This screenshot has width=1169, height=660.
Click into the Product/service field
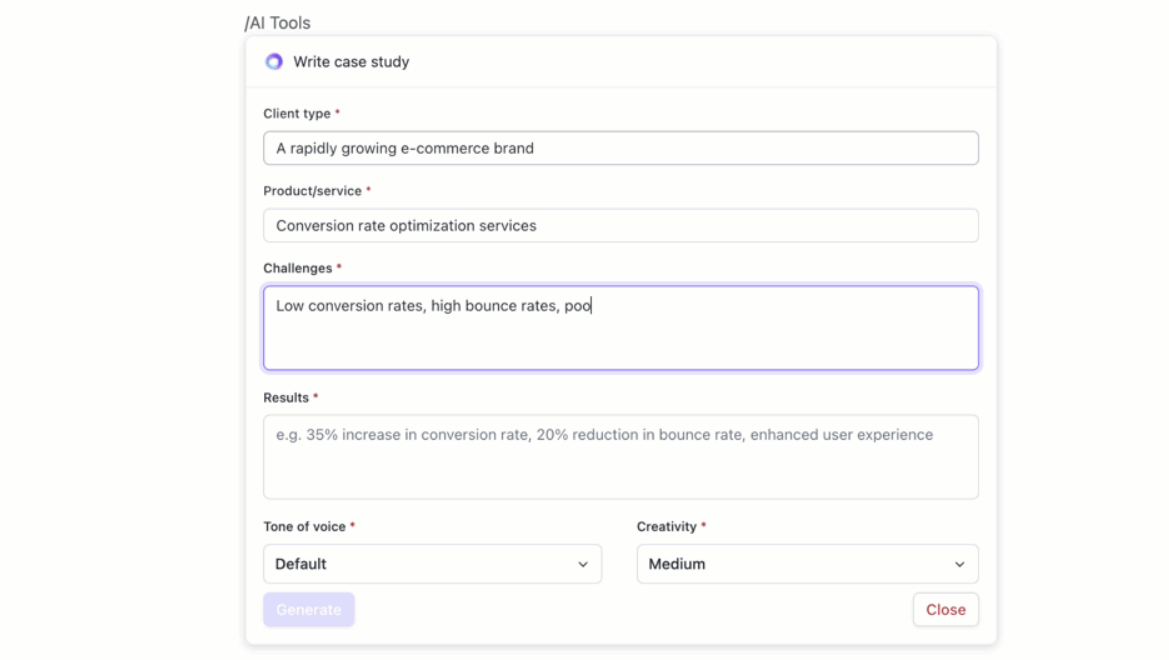pyautogui.click(x=620, y=225)
